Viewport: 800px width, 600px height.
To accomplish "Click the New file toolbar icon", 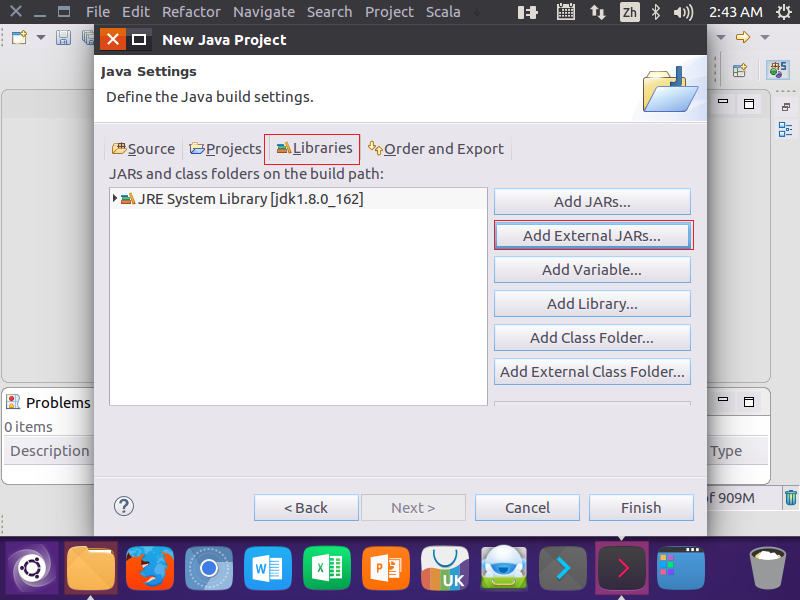I will [x=19, y=37].
